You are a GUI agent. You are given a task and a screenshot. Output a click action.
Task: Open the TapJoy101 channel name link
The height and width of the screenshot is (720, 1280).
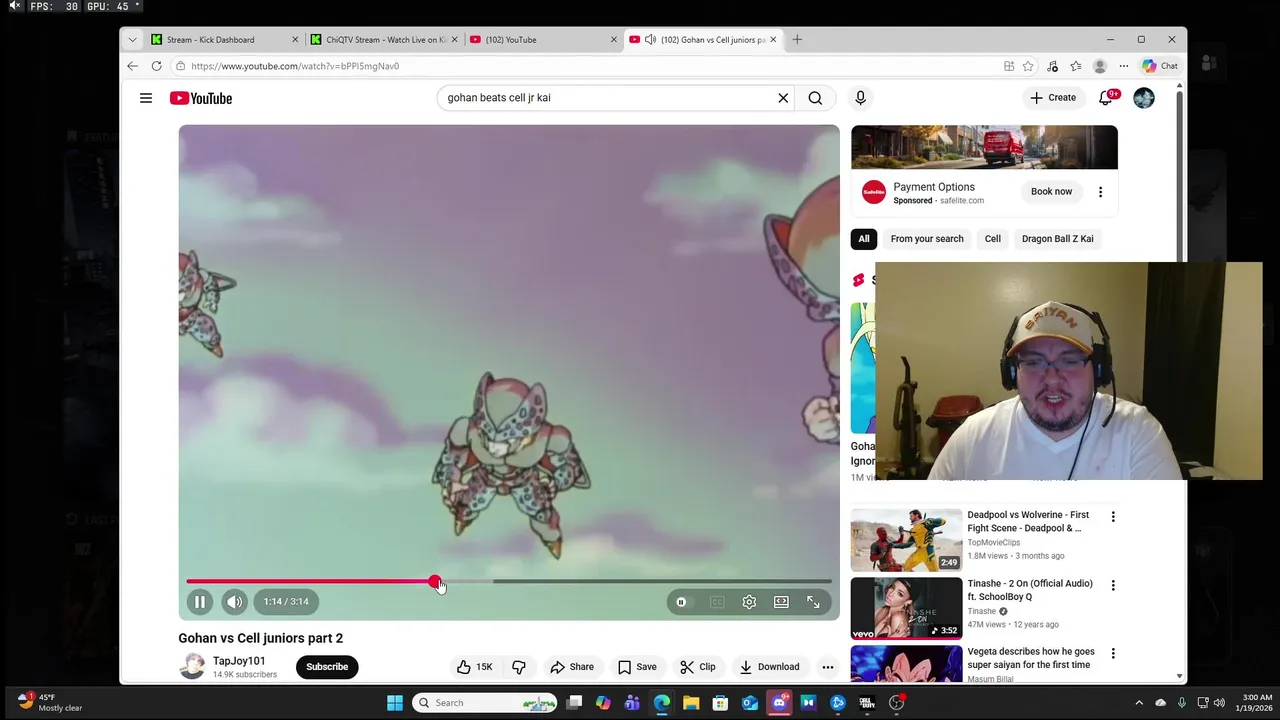239,661
